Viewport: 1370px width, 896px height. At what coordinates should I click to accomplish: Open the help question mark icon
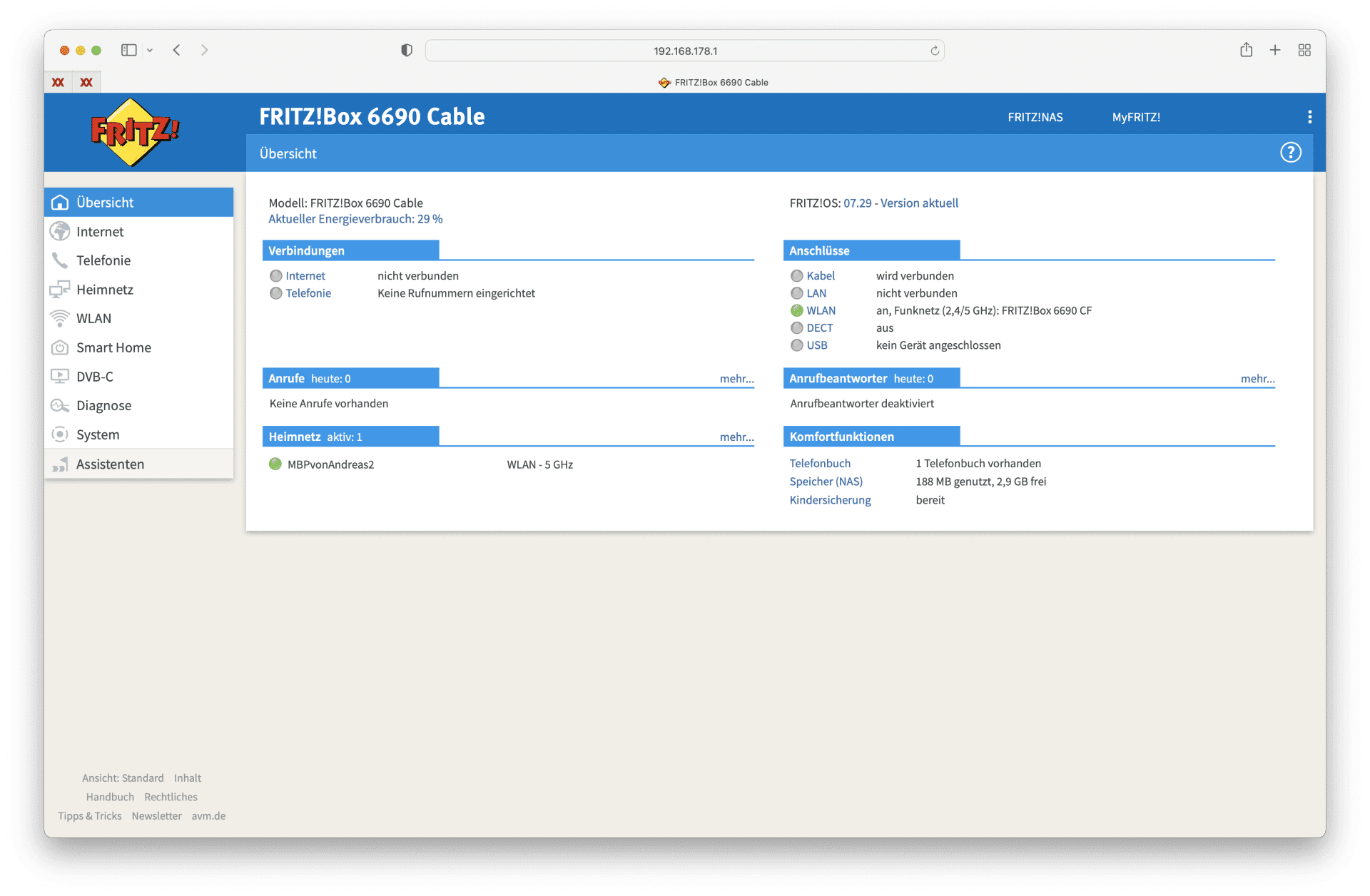(1290, 153)
